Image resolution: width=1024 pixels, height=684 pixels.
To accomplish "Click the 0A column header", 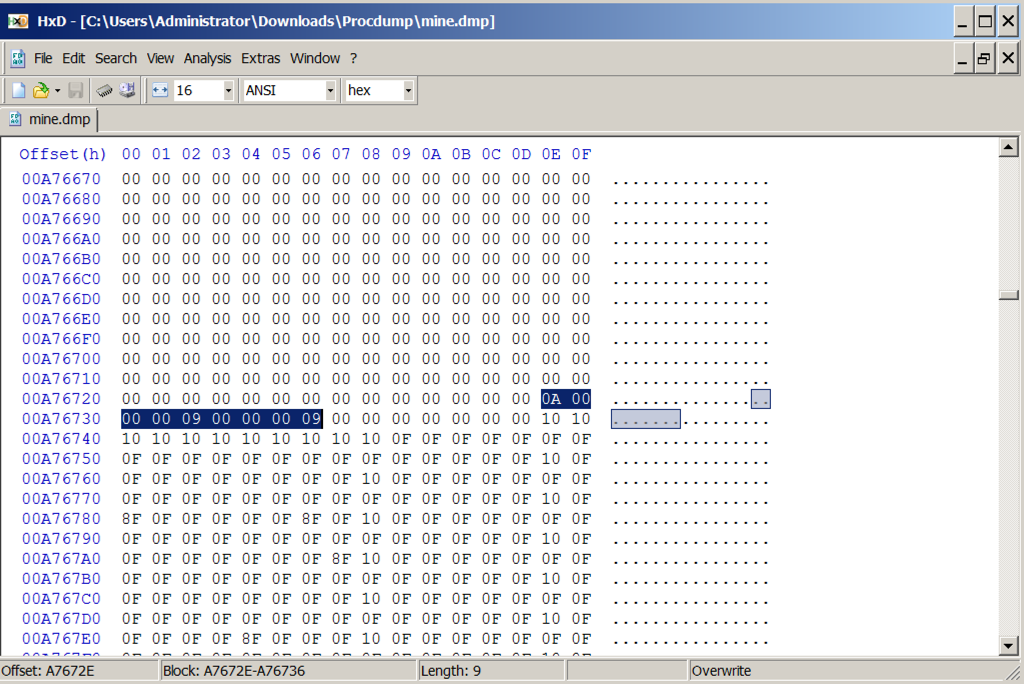I will (x=431, y=154).
